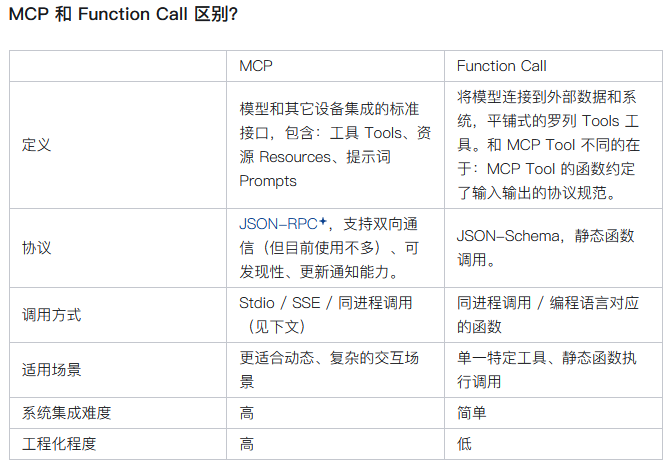Viewport: 669px width, 464px height.
Task: Select the MCP column header cell
Action: [x=256, y=66]
